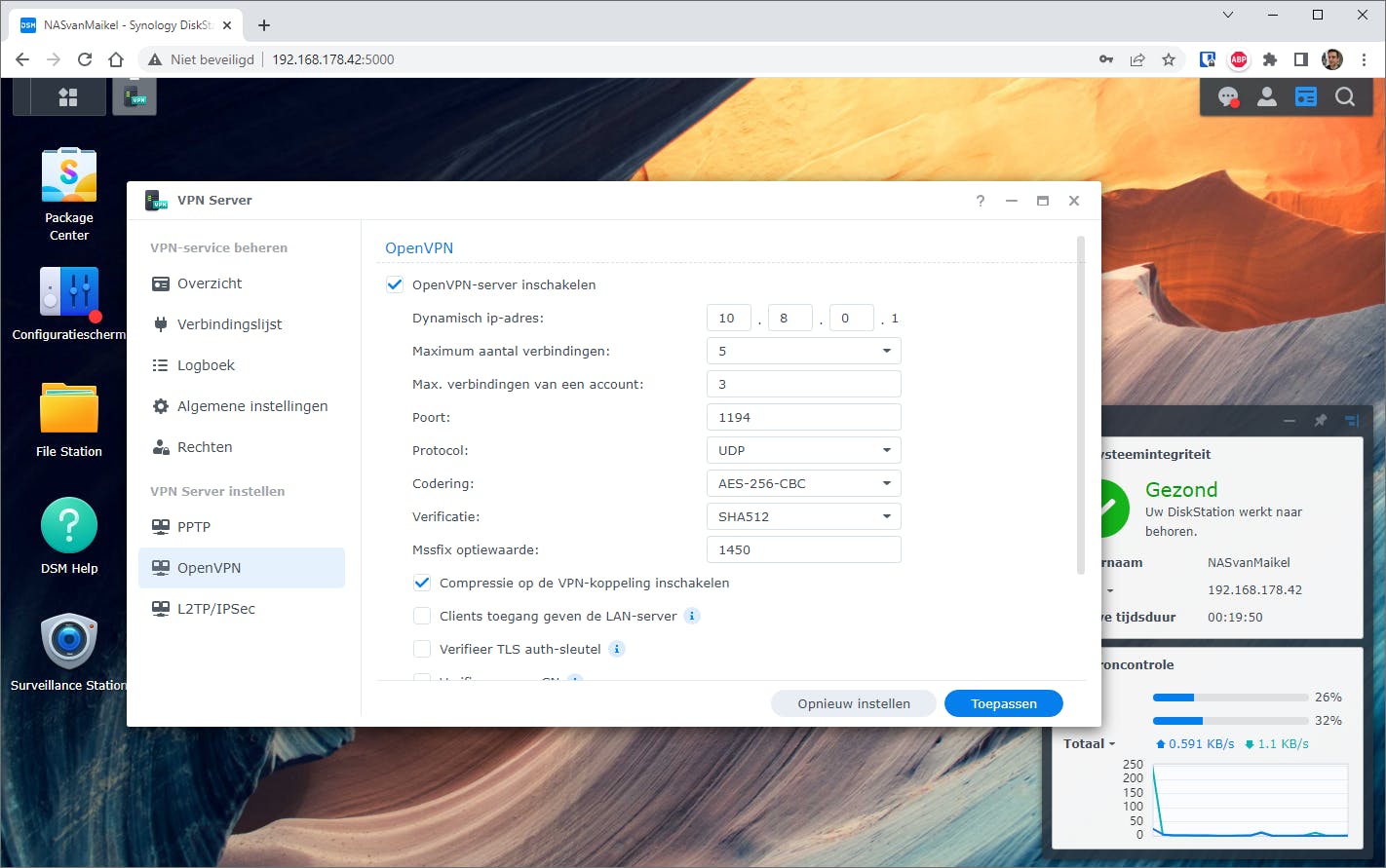Open DSM notifications speech bubble icon
The height and width of the screenshot is (868, 1386).
pos(1228,96)
